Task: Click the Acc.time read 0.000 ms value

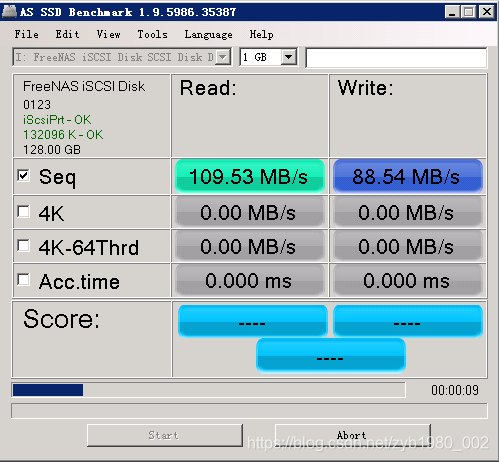Action: click(250, 280)
